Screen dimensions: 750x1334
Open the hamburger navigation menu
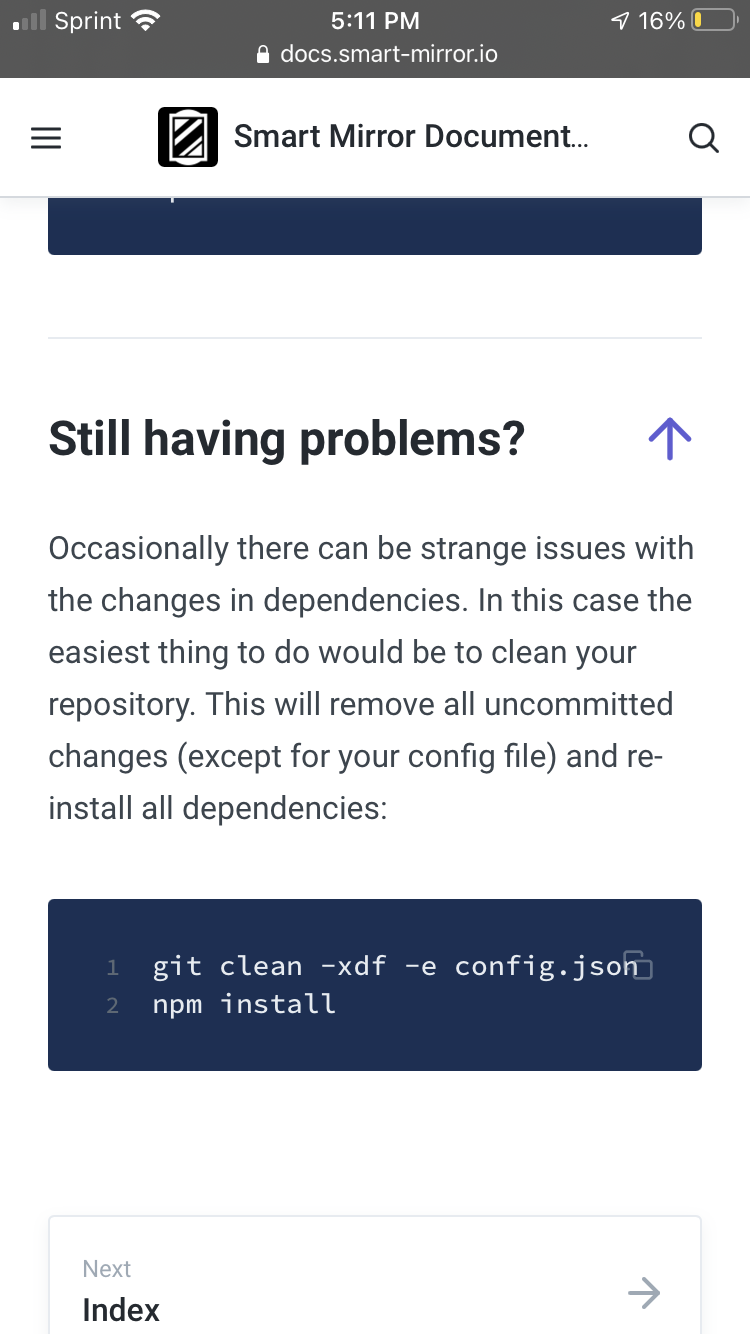pos(46,137)
